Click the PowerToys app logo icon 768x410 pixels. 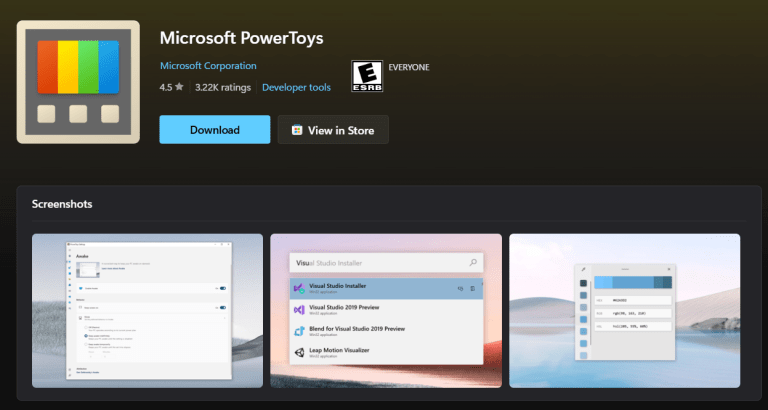[x=78, y=82]
